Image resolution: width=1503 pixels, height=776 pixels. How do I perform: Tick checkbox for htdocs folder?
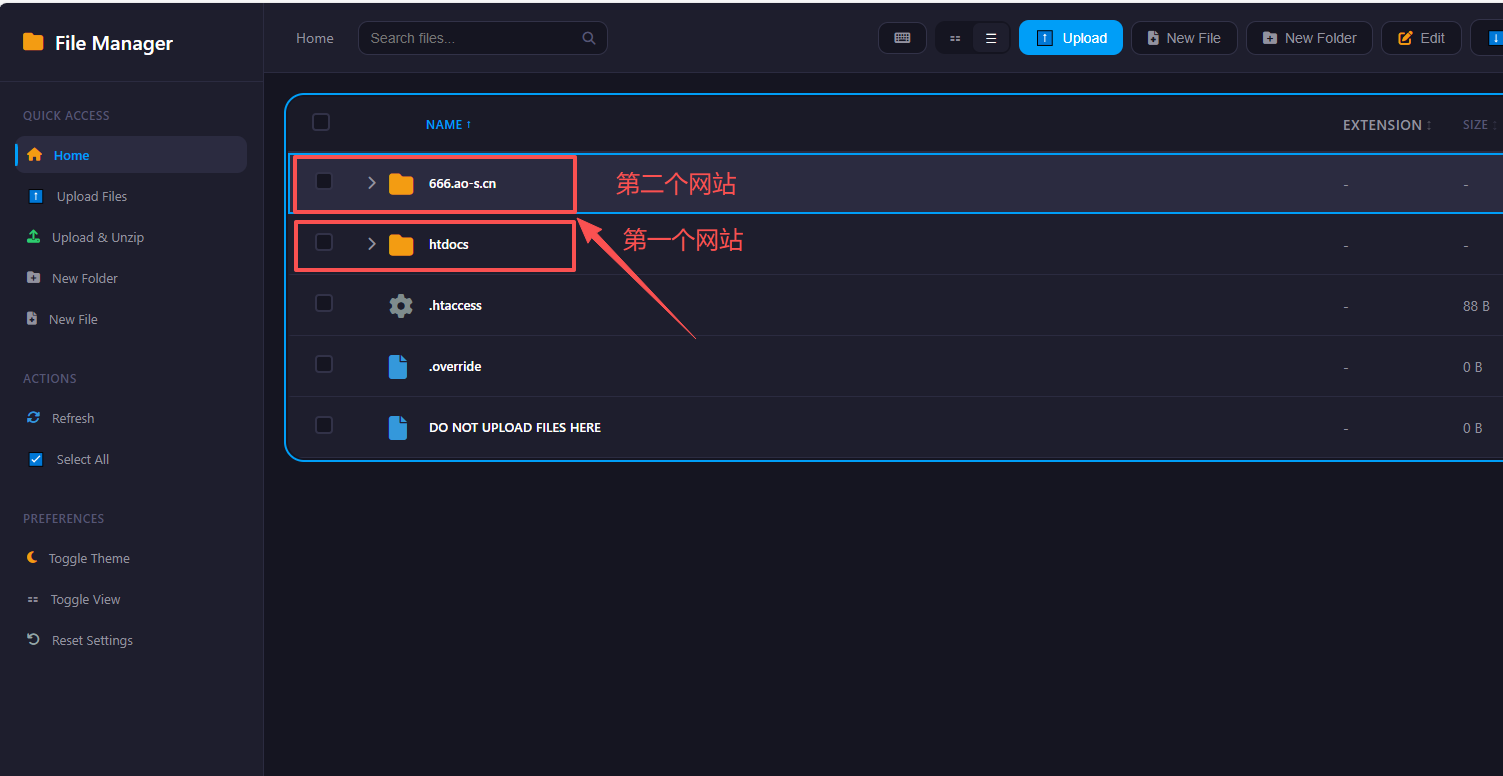[x=324, y=242]
